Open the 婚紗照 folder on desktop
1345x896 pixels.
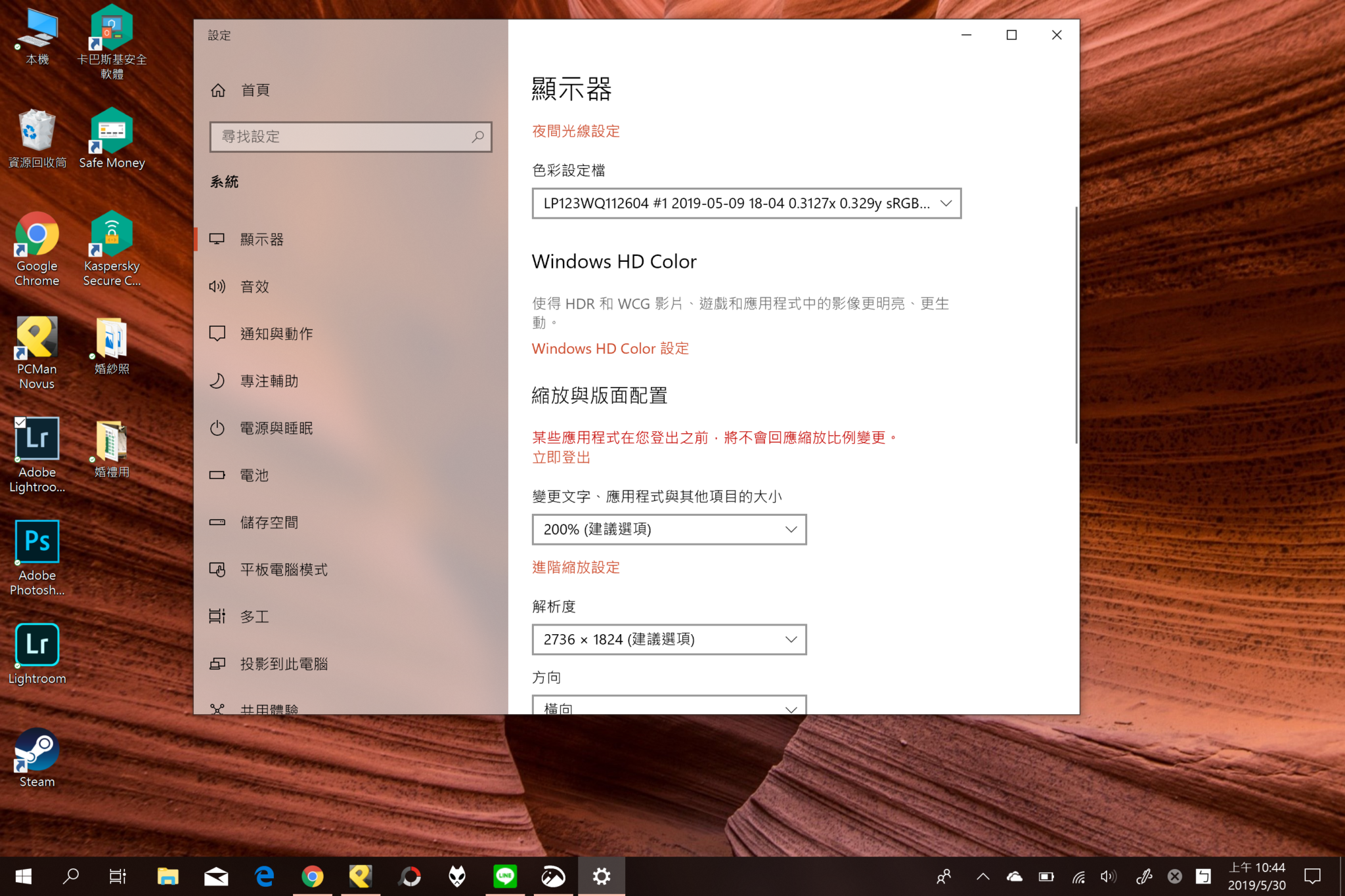point(112,346)
